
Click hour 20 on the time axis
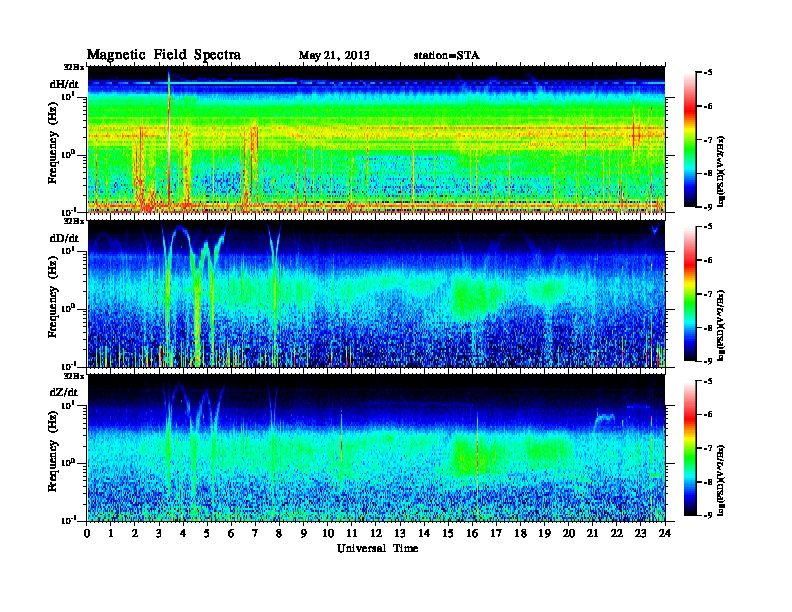569,533
